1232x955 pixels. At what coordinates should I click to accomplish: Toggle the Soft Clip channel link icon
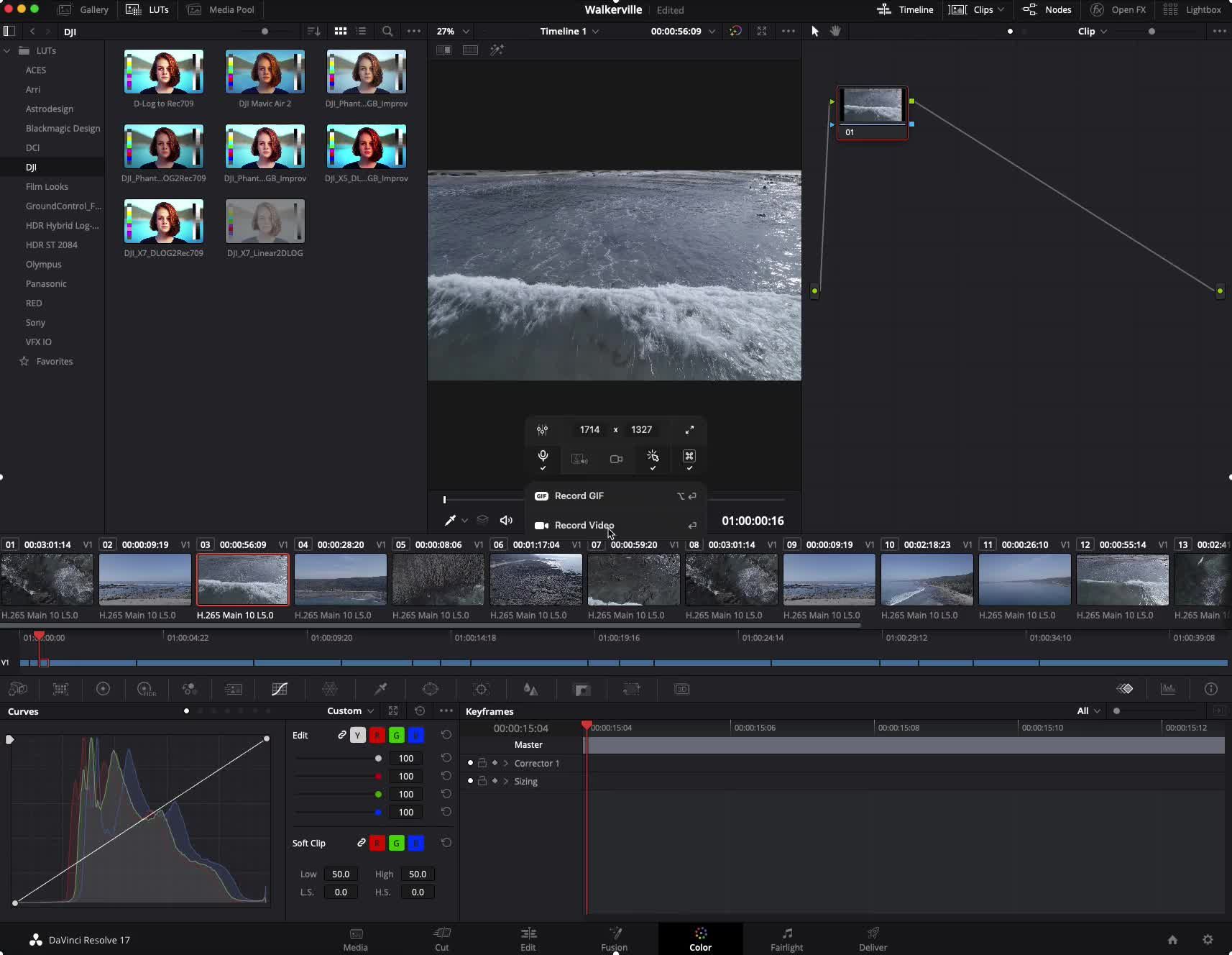tap(362, 843)
